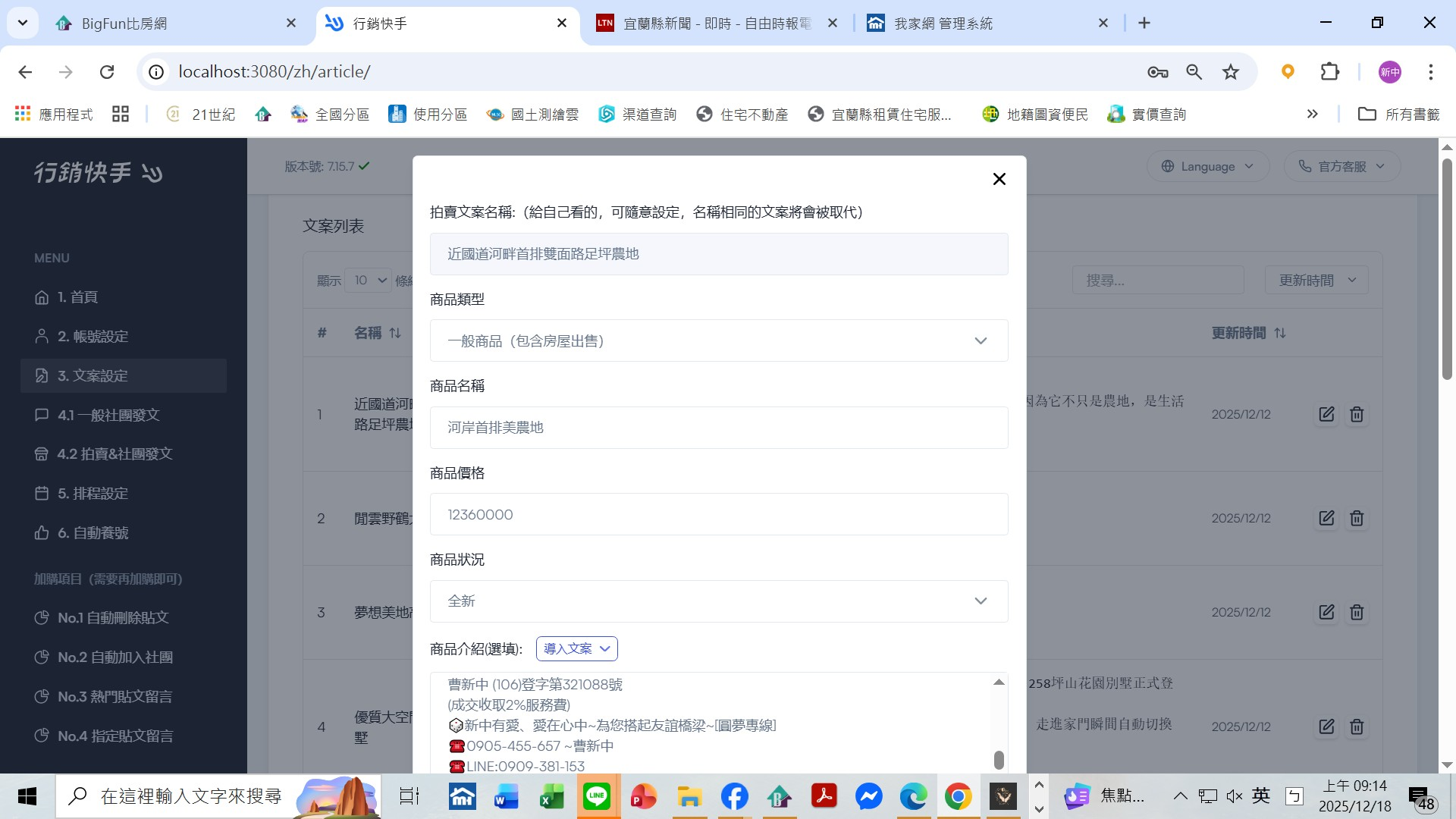
Task: Show more bookmarks with double chevron
Action: 1312,114
